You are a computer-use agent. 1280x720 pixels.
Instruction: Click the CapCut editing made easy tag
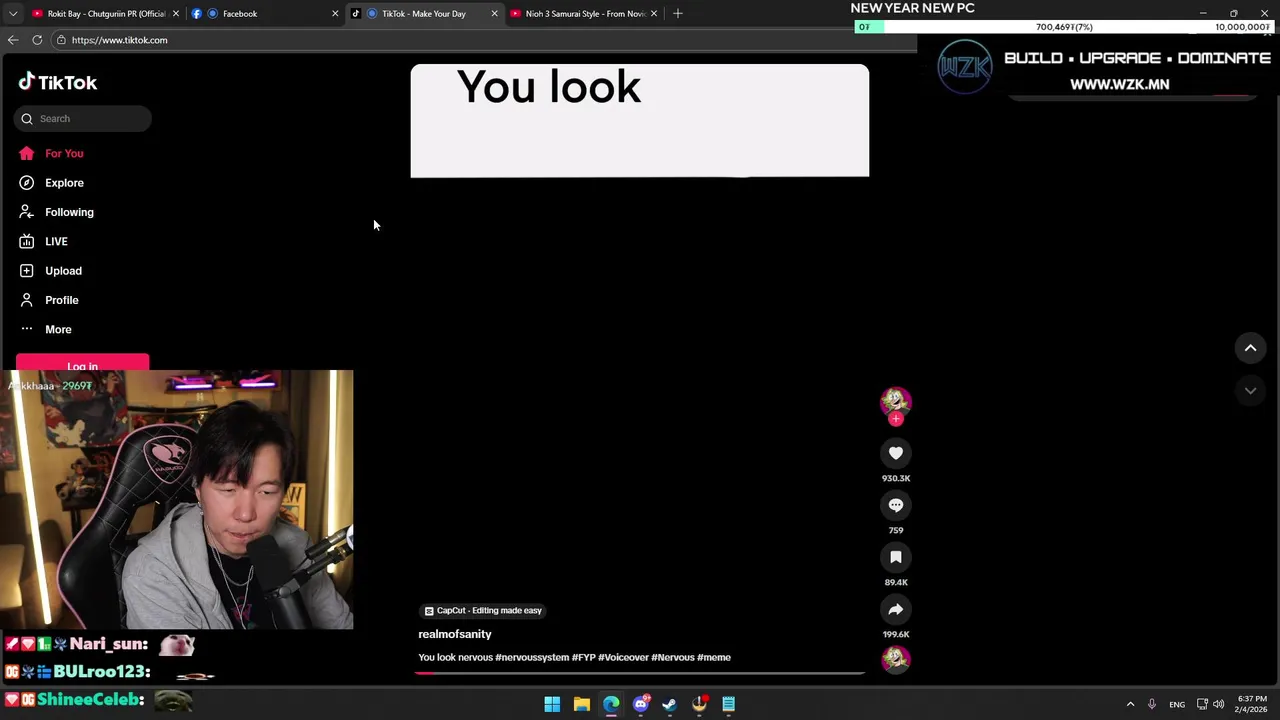(x=484, y=610)
